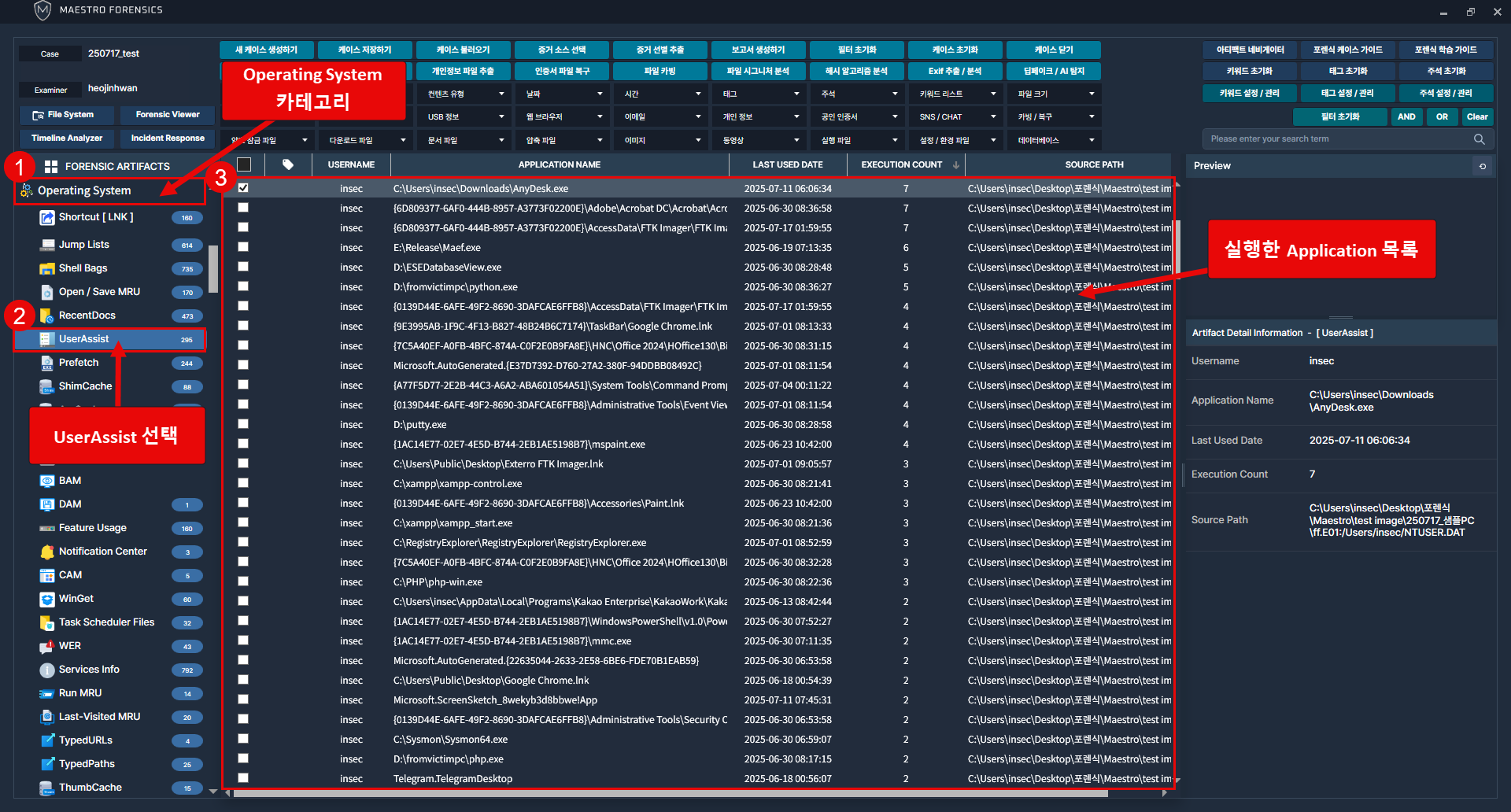This screenshot has height=812, width=1511.
Task: Open the 파일 크기 dropdown
Action: (1055, 94)
